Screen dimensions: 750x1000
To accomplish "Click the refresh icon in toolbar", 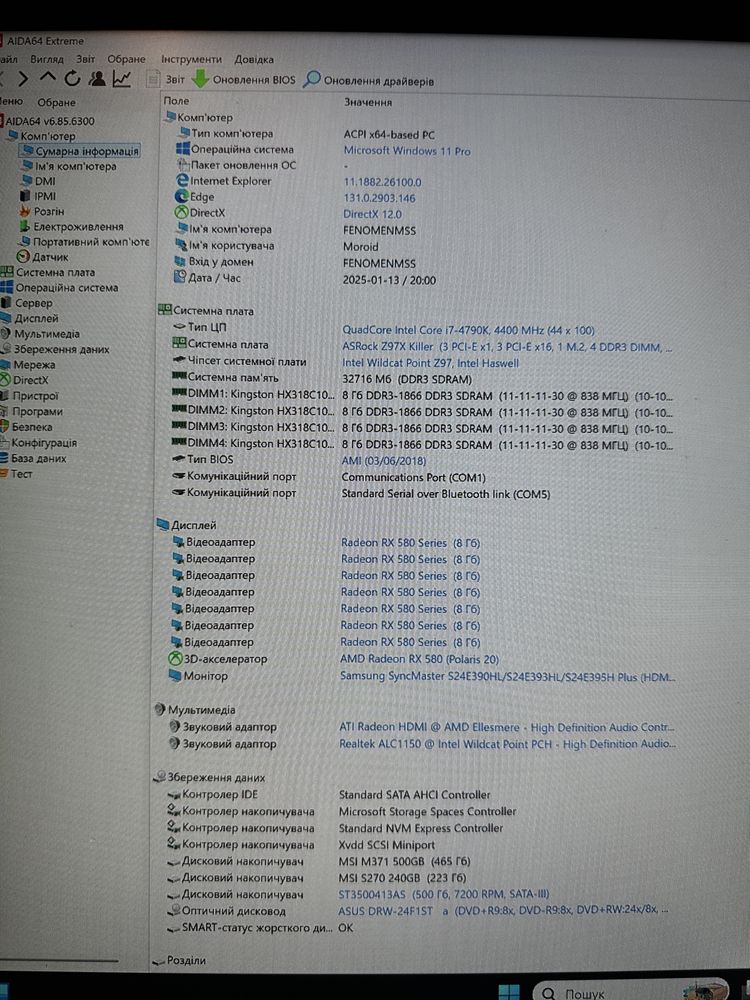I will point(72,78).
